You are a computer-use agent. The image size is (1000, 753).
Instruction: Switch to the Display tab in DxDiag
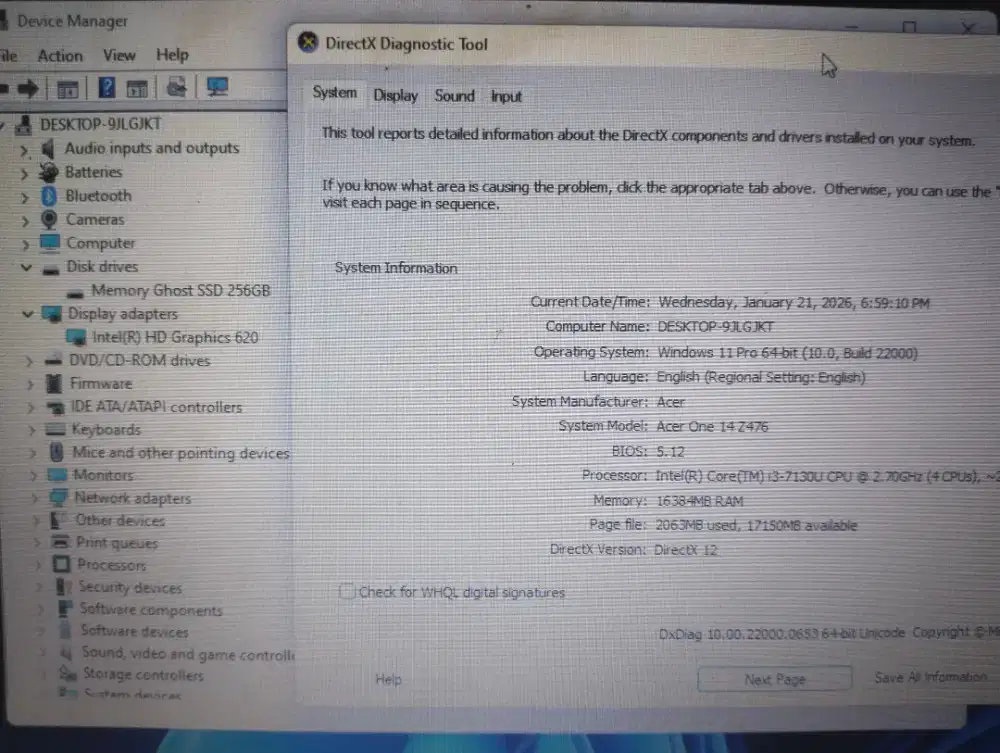point(395,95)
